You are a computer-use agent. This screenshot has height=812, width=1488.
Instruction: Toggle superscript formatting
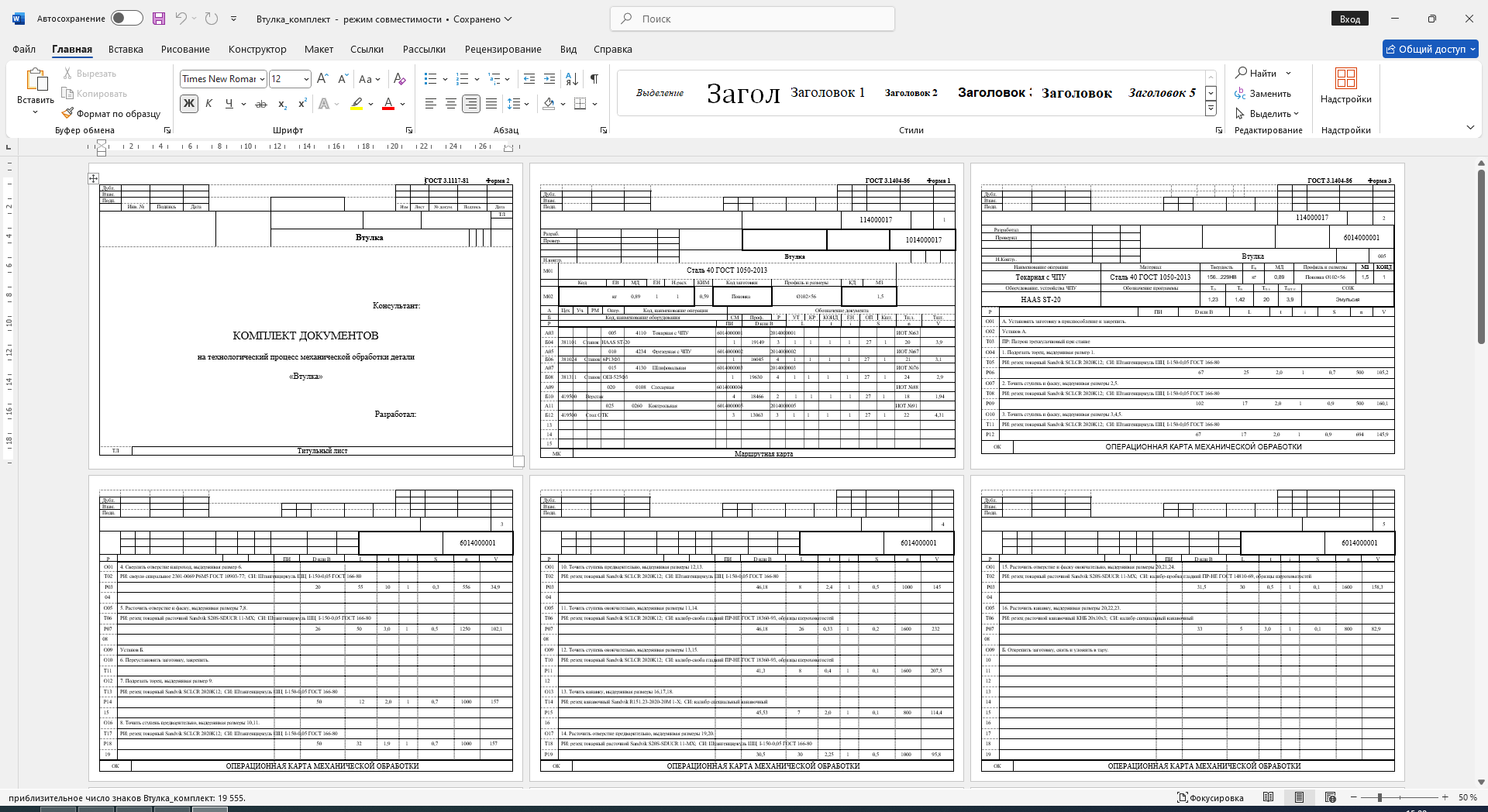[302, 103]
